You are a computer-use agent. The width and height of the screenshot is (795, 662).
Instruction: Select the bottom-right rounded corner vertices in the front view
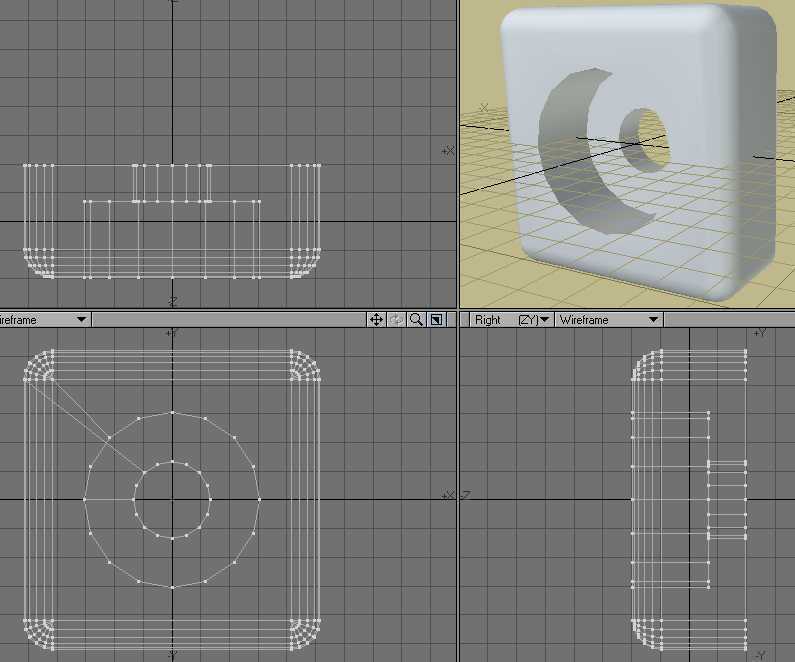(x=305, y=632)
